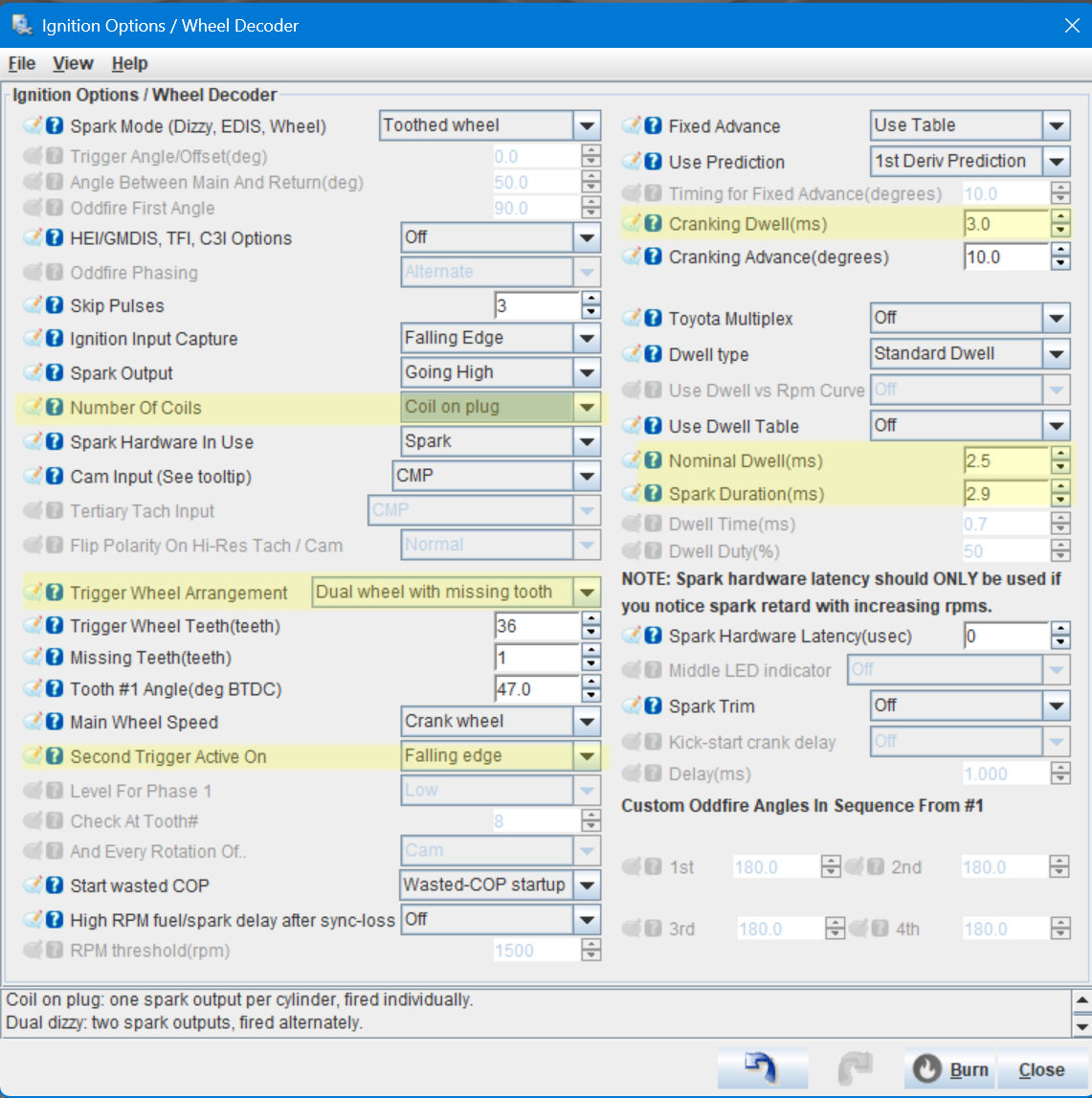Click the pencil icon beside Number Of Coils
Screen dimensions: 1092x1098
pos(33,407)
